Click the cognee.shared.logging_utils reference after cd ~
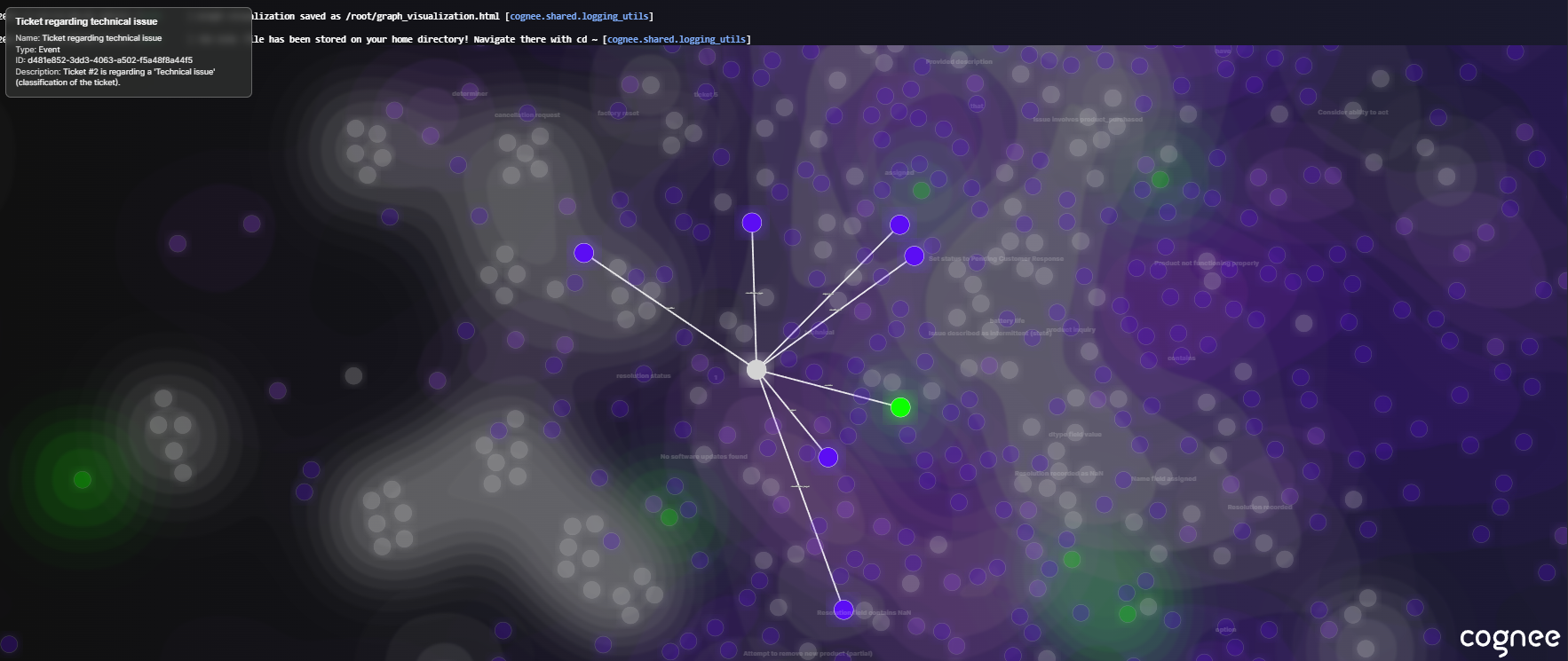This screenshot has height=661, width=1568. [x=677, y=39]
